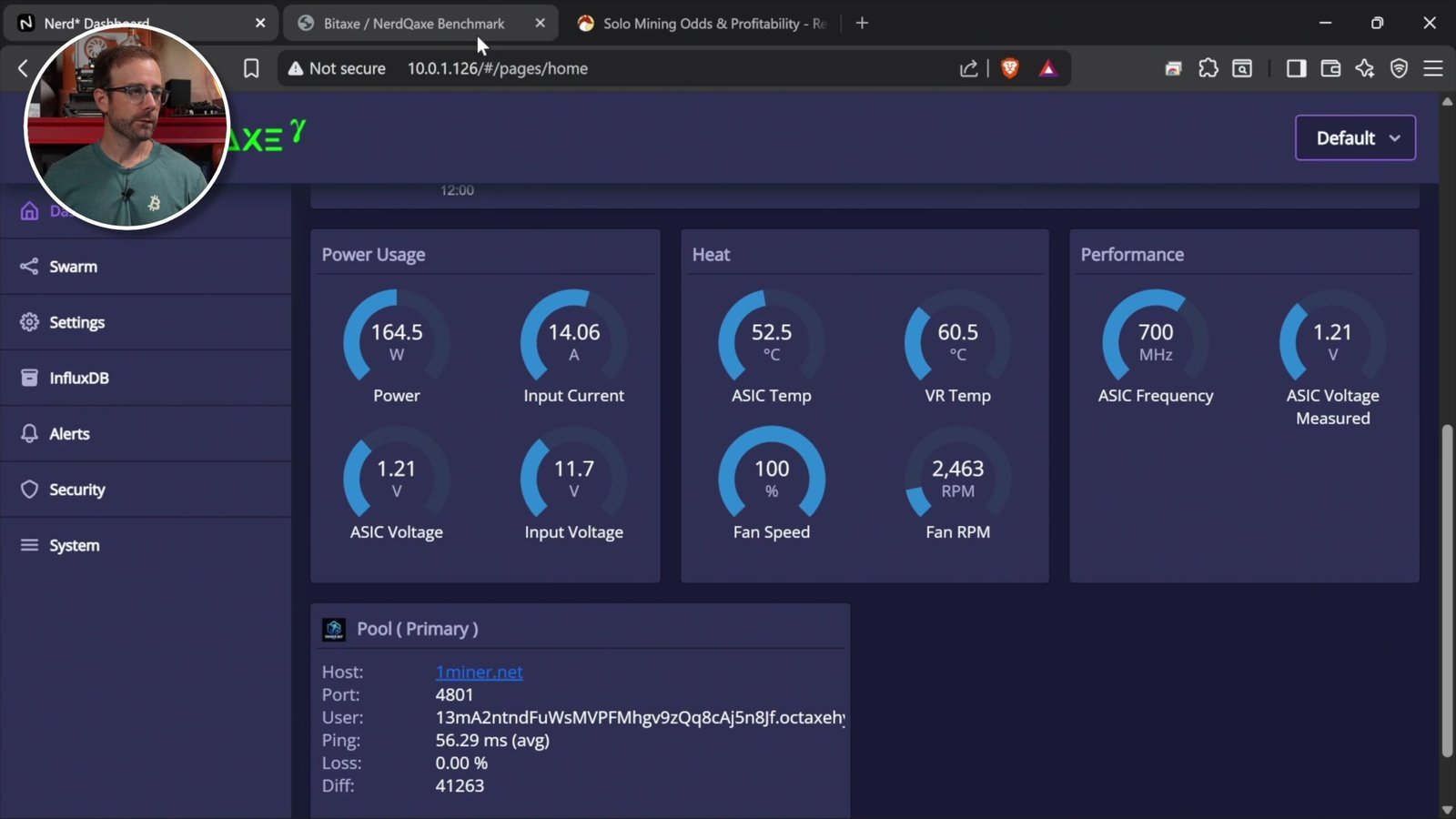Click the Not secure warning indicator

[337, 68]
